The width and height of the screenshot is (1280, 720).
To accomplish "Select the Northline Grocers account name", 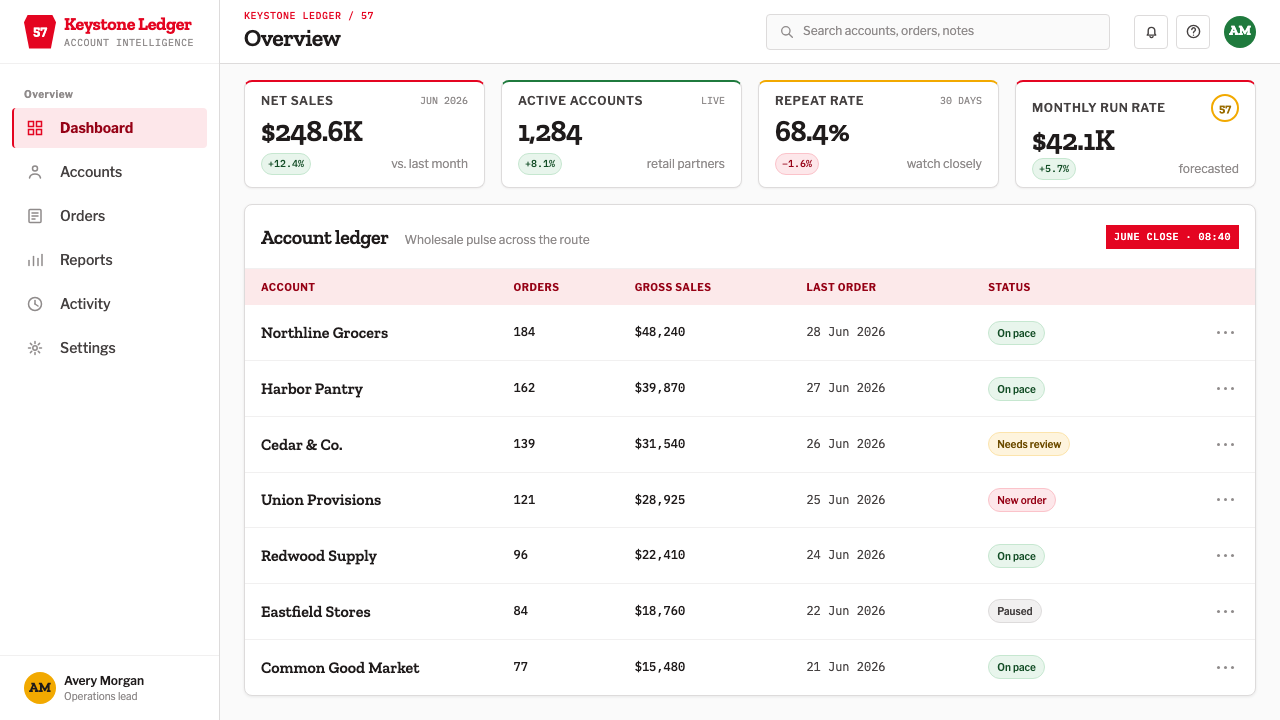I will (x=324, y=333).
